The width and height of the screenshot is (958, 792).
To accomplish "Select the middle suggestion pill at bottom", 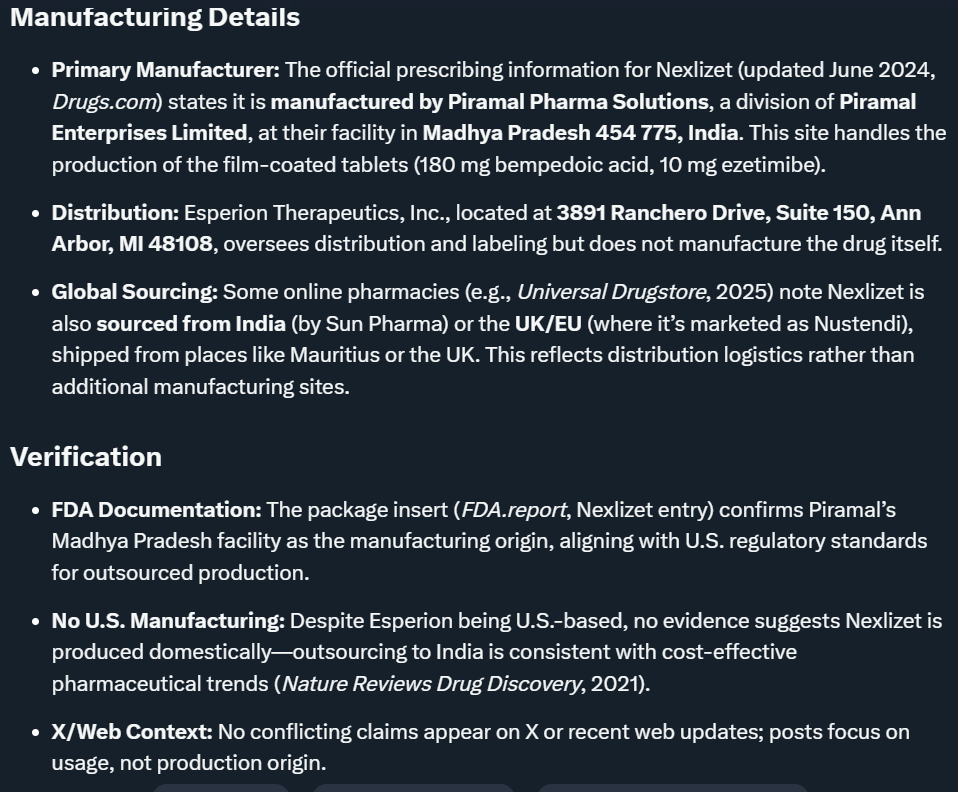I will (413, 788).
